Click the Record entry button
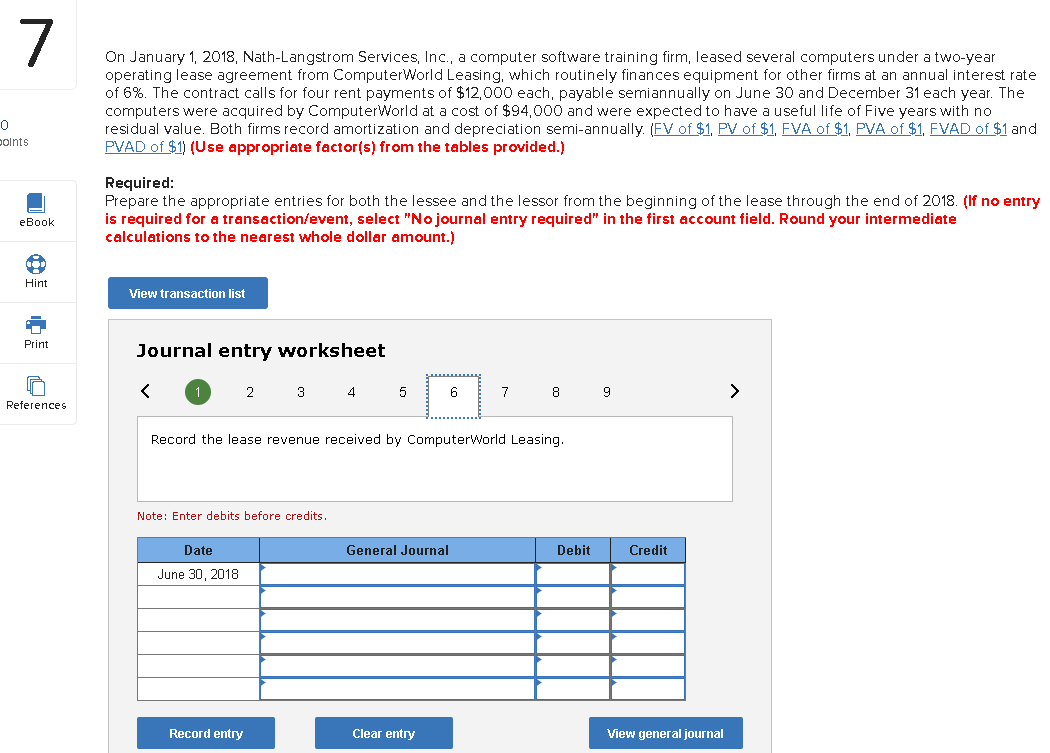 pyautogui.click(x=206, y=734)
